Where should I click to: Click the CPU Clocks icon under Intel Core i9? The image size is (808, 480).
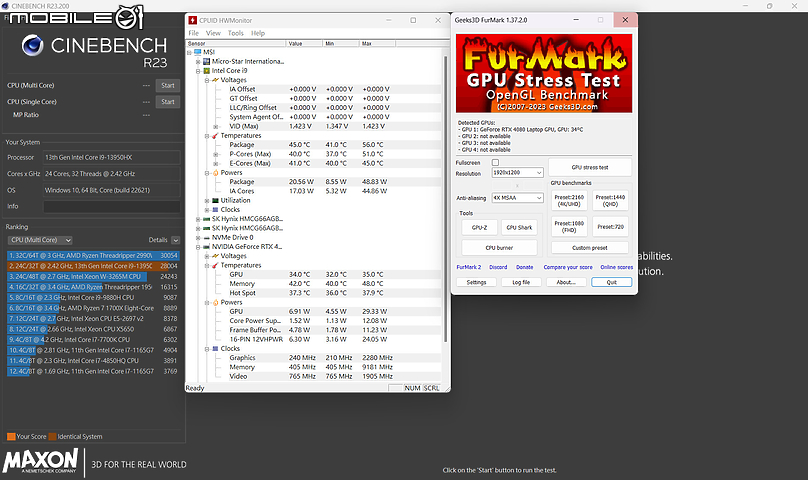click(x=215, y=210)
